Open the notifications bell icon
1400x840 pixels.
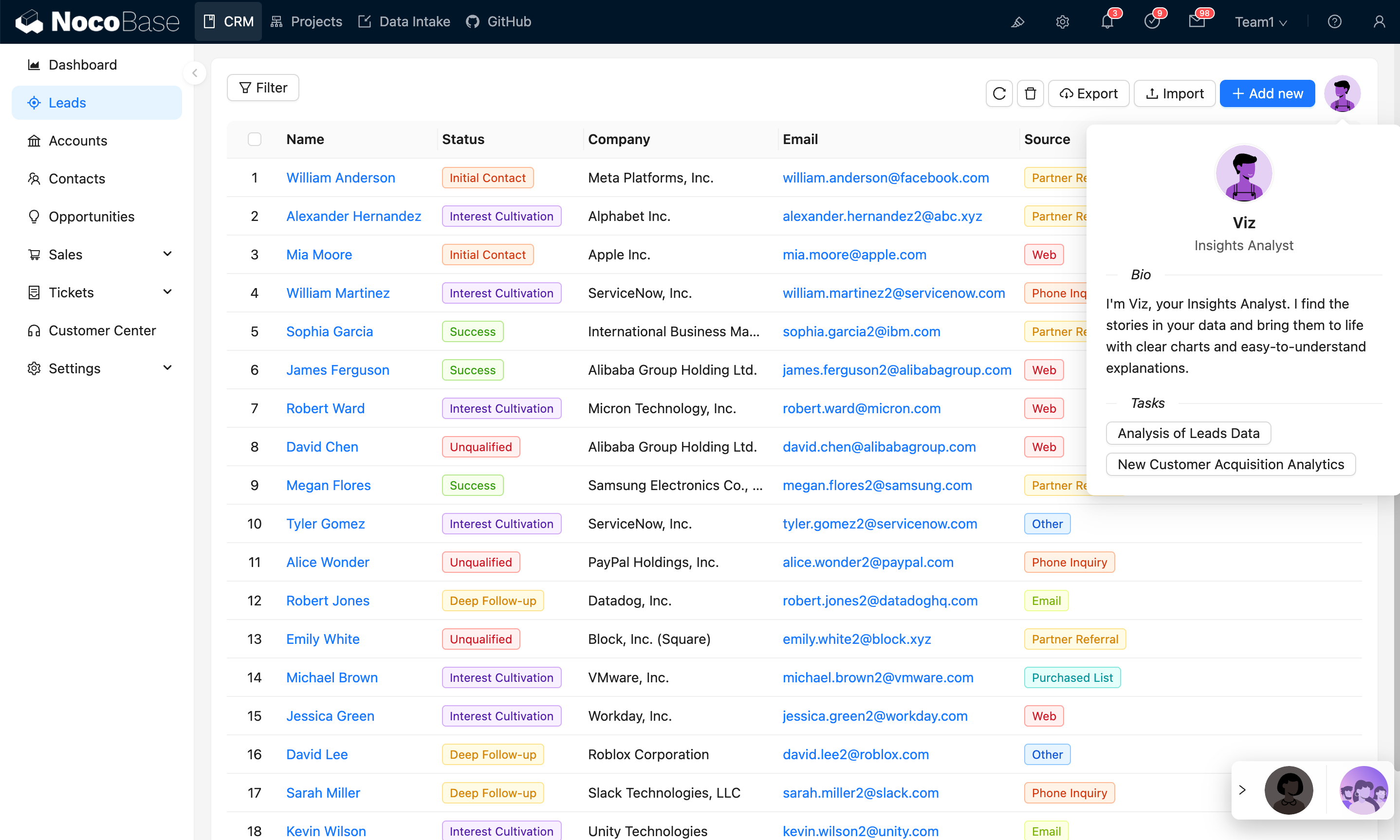tap(1107, 21)
